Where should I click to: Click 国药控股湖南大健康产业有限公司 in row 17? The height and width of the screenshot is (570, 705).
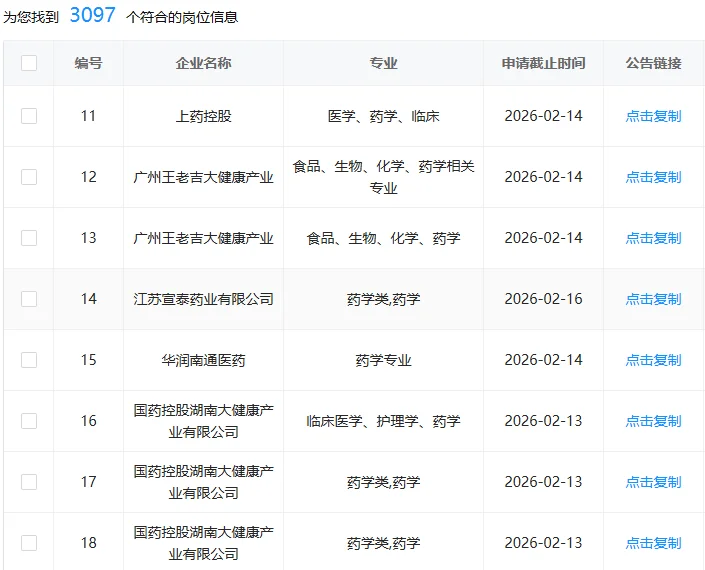coord(203,482)
